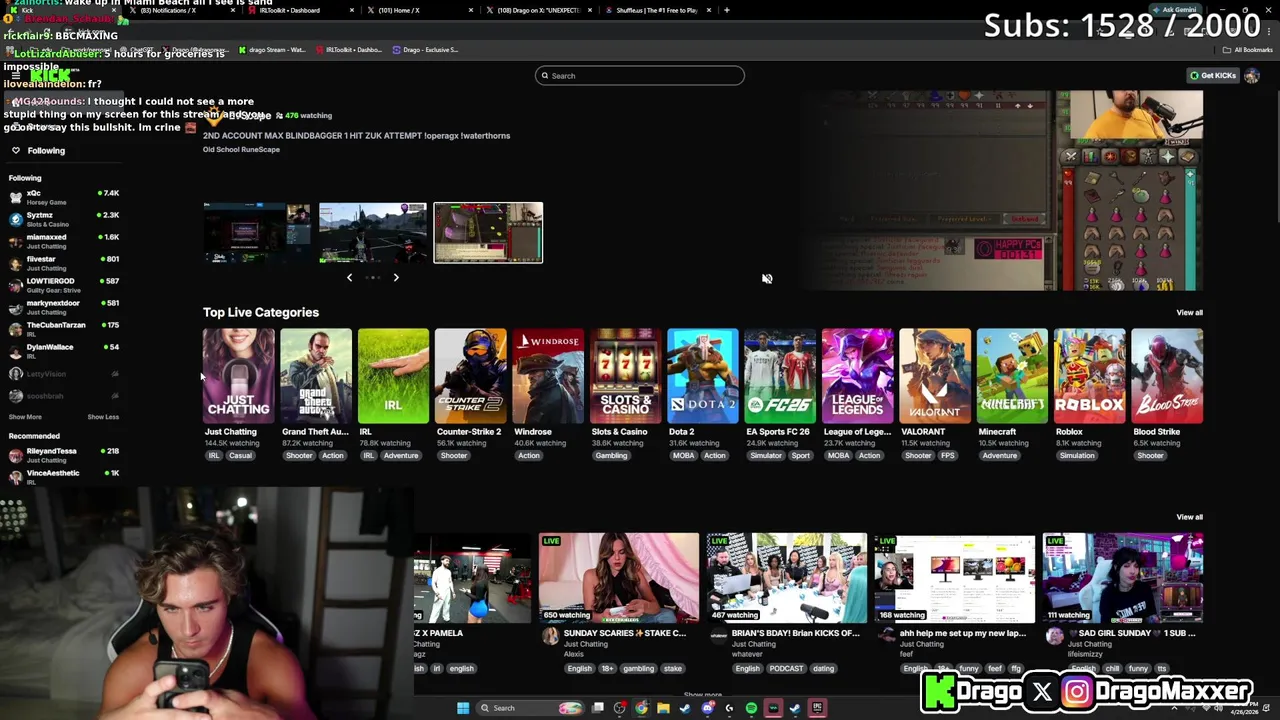Viewport: 1280px width, 720px height.
Task: Click the Kick search field
Action: click(640, 76)
